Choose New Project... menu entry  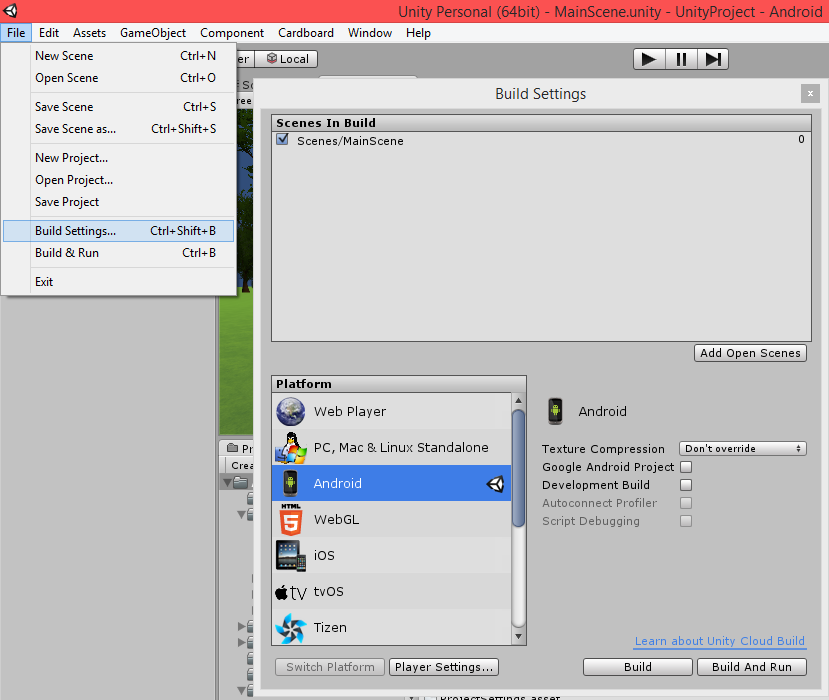click(119, 158)
